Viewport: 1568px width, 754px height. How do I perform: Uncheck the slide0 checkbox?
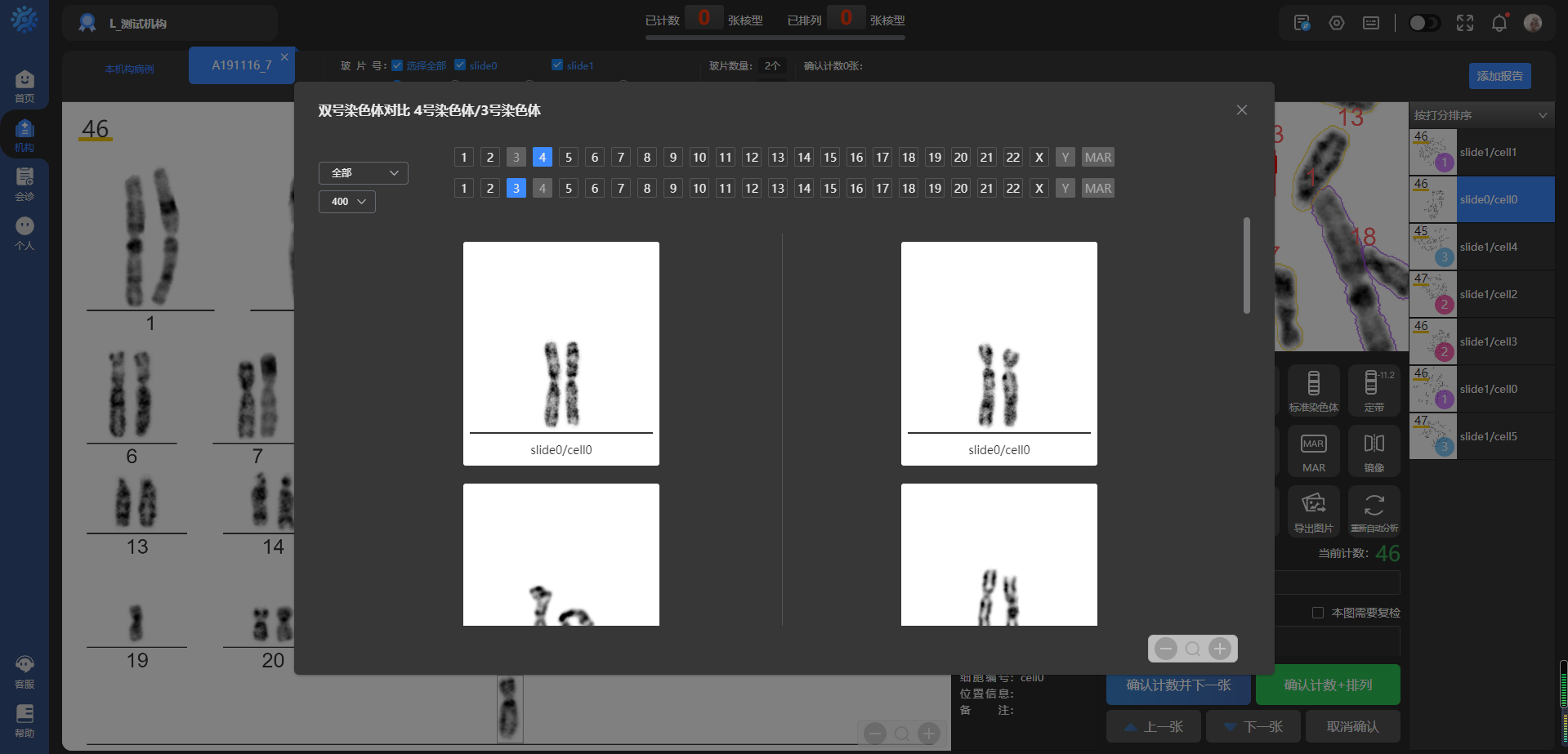coord(460,65)
